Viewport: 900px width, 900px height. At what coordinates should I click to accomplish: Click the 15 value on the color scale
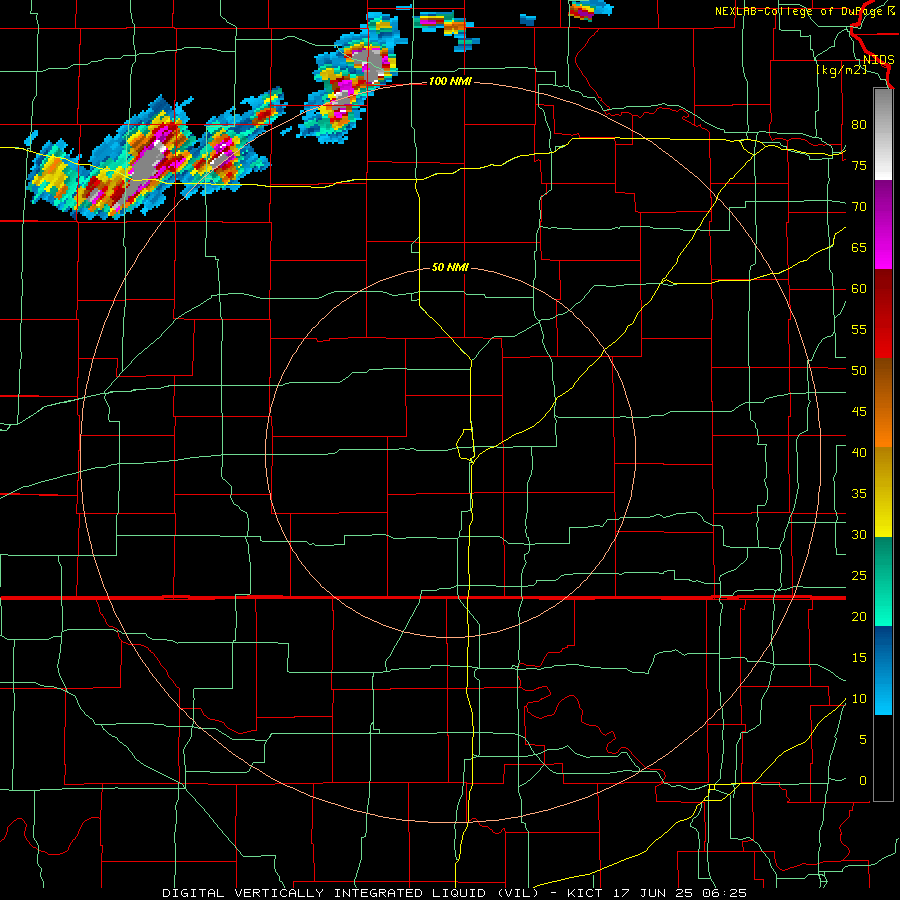tap(859, 658)
